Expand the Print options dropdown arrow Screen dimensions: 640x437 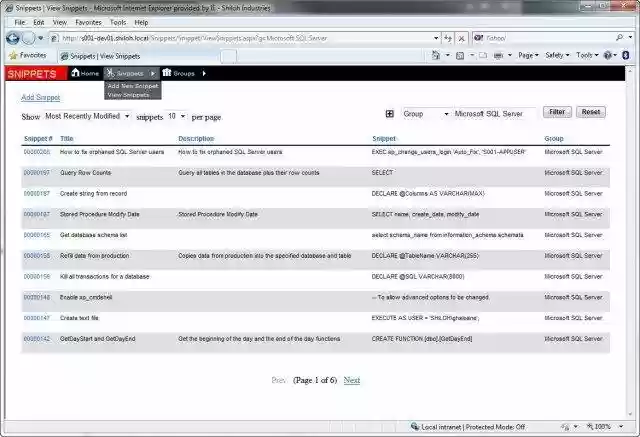click(x=510, y=55)
